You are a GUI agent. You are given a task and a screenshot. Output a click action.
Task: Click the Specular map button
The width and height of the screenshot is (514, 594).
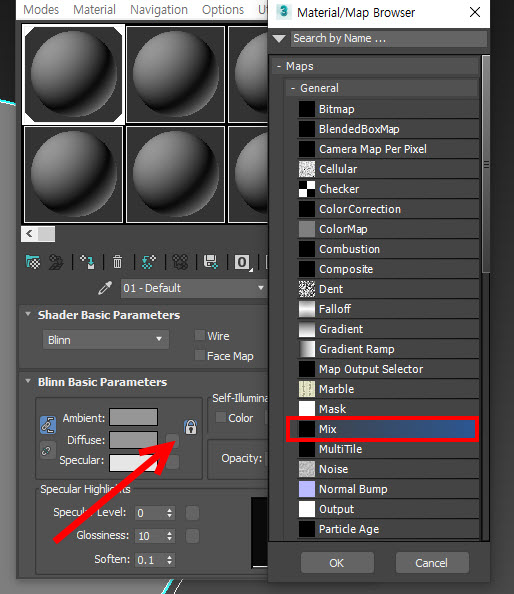tap(172, 462)
